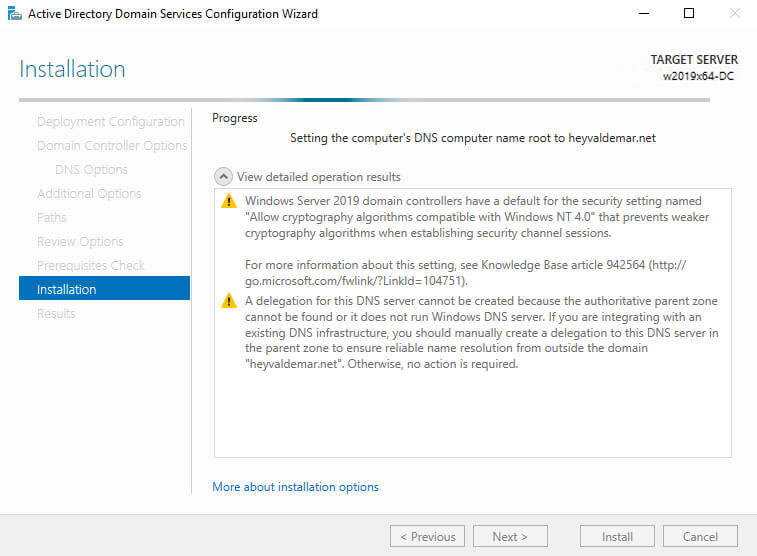Collapse the View detailed operation results chevron
Screen dimensions: 757x556
click(x=223, y=177)
